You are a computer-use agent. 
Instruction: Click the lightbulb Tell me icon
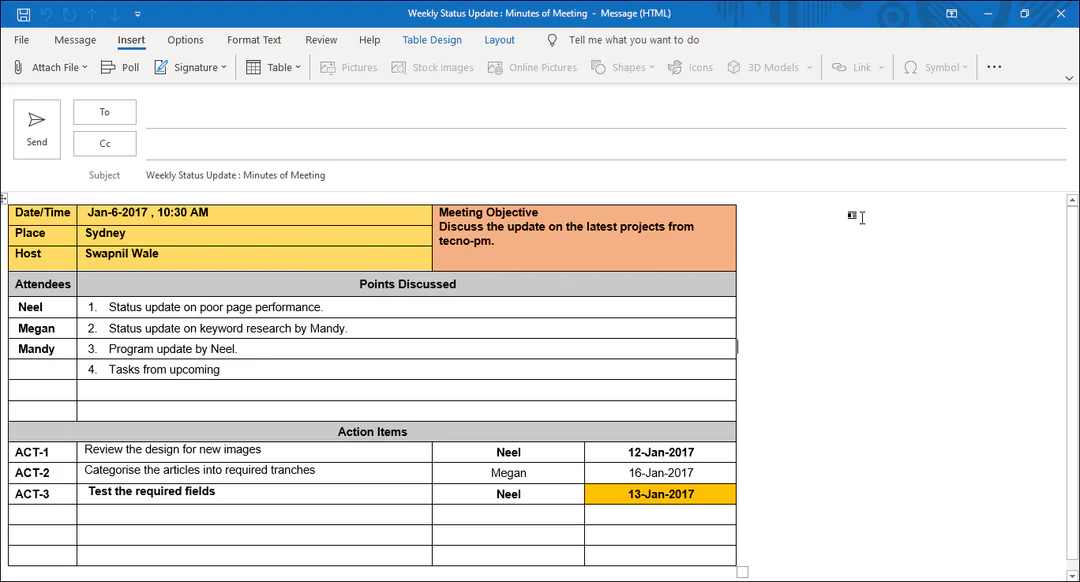552,40
